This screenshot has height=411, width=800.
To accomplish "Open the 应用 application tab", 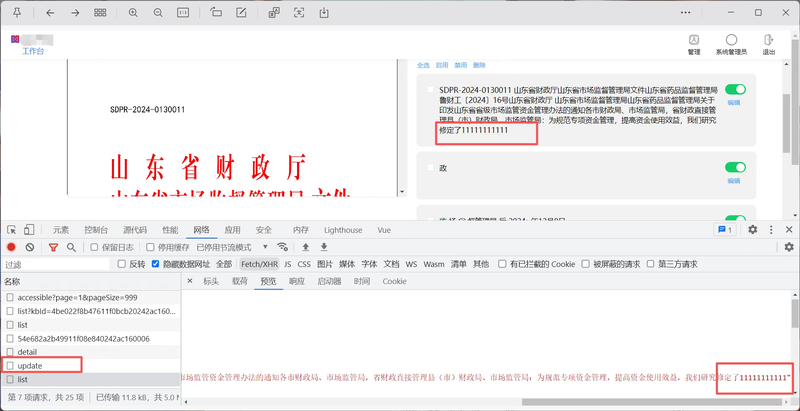I will click(233, 230).
